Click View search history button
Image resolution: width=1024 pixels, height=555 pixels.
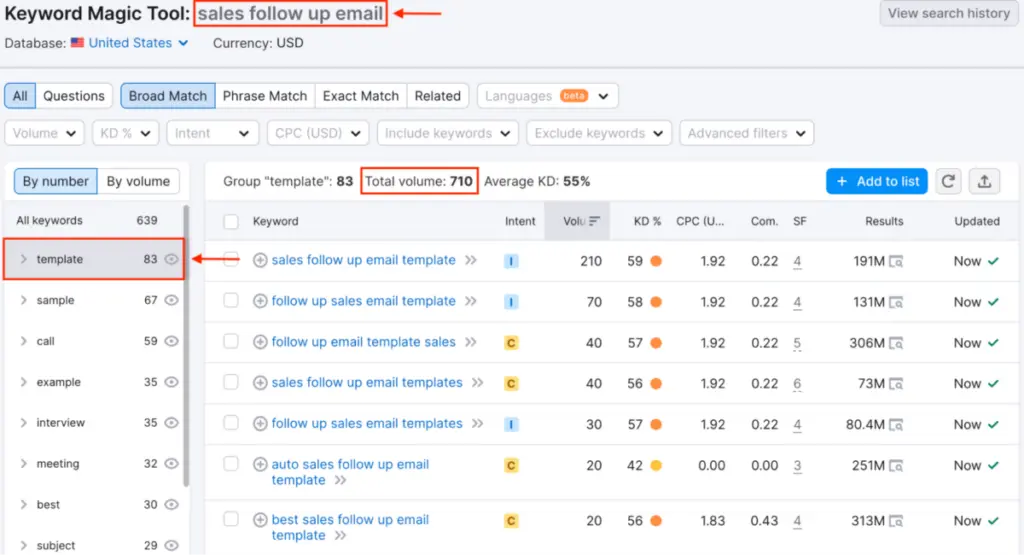948,13
